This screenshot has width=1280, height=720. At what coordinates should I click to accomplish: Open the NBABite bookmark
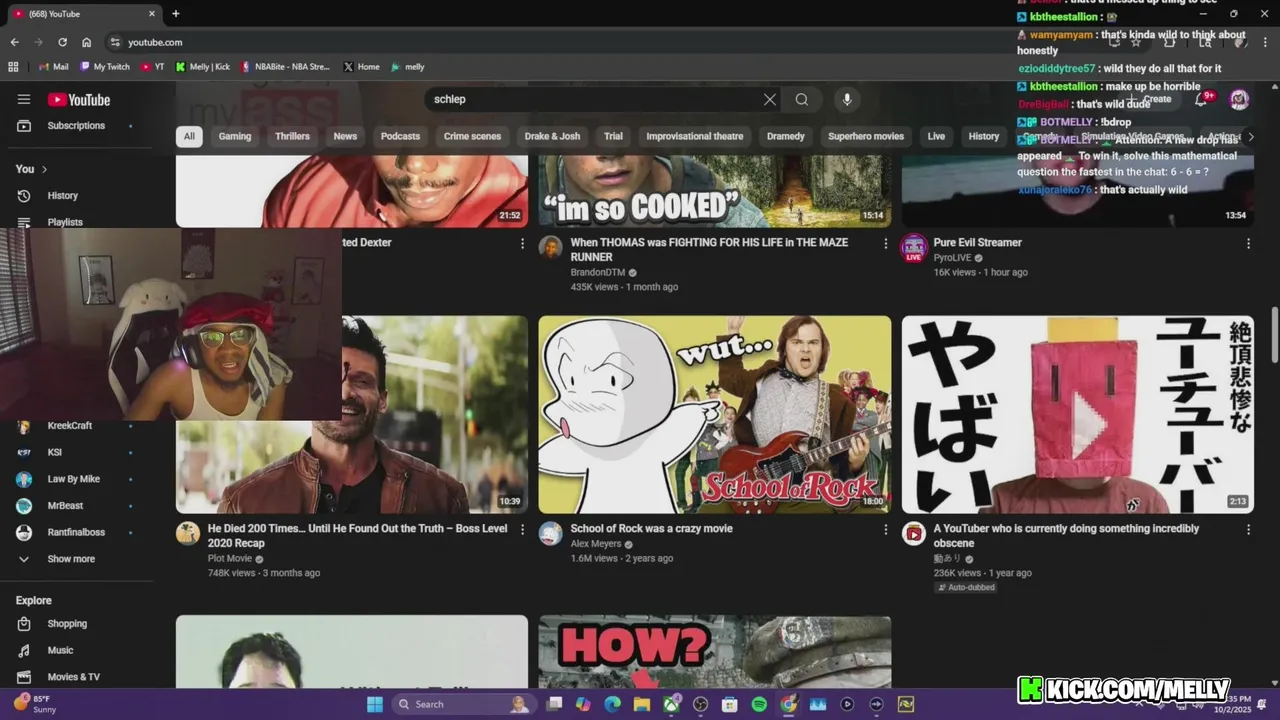(x=285, y=67)
